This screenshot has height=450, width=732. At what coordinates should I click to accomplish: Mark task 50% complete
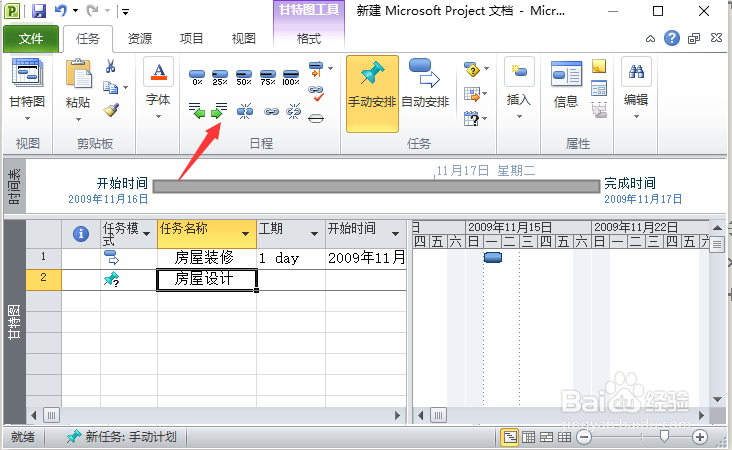click(x=244, y=77)
